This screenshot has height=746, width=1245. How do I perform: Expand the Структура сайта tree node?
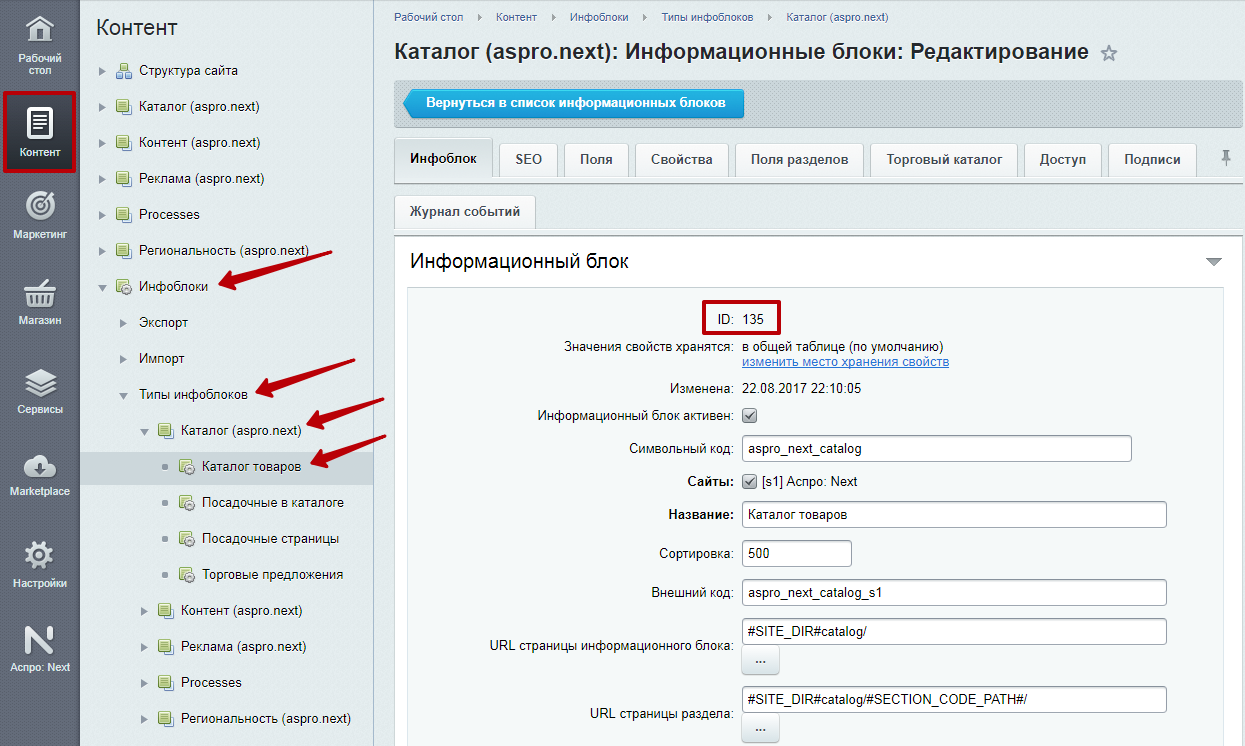pyautogui.click(x=102, y=71)
